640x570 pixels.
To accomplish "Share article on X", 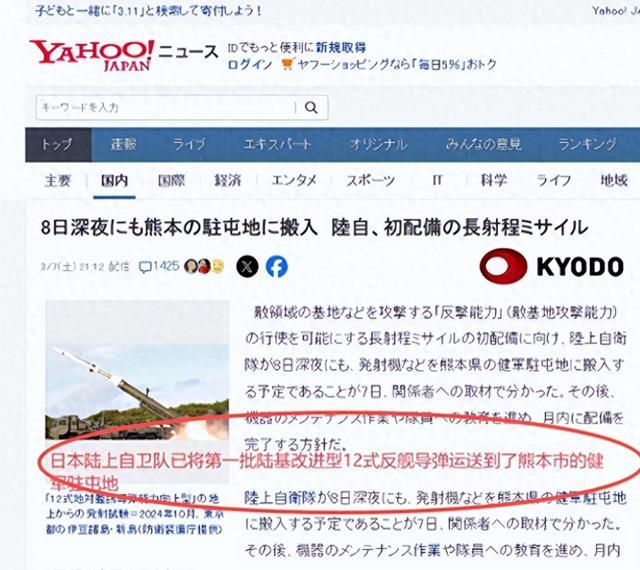I will point(247,267).
